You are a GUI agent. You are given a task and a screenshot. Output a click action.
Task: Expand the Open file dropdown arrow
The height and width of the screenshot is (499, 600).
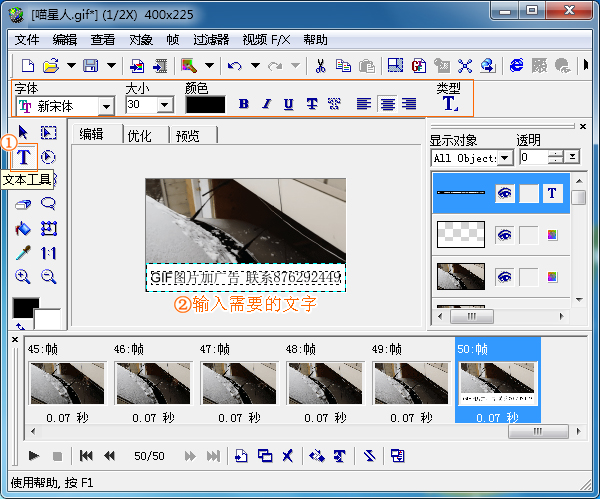tap(72, 65)
